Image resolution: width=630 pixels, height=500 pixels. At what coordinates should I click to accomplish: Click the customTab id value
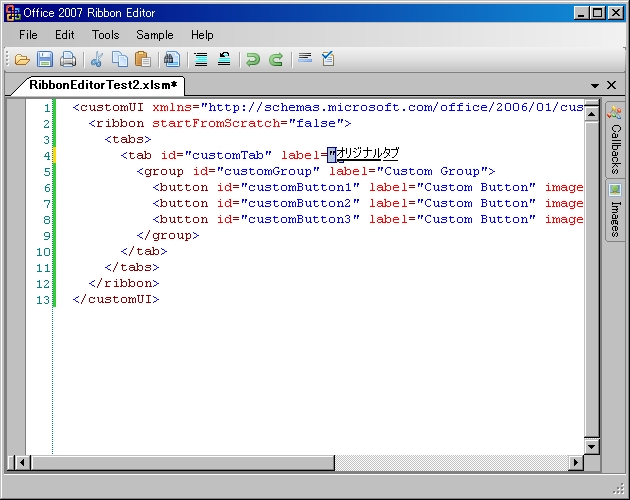228,155
